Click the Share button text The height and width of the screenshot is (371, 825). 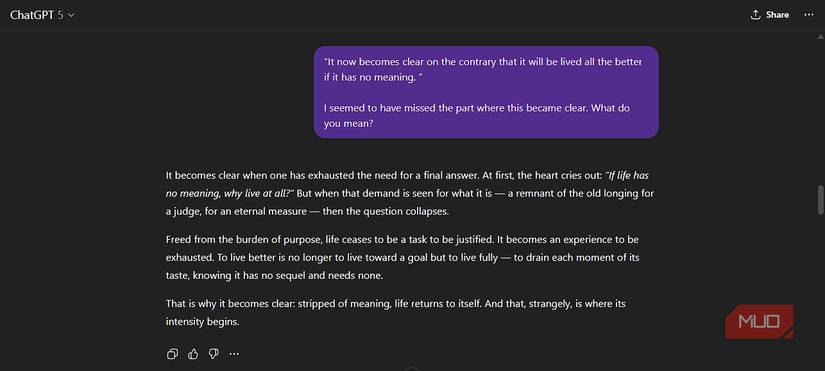(777, 15)
